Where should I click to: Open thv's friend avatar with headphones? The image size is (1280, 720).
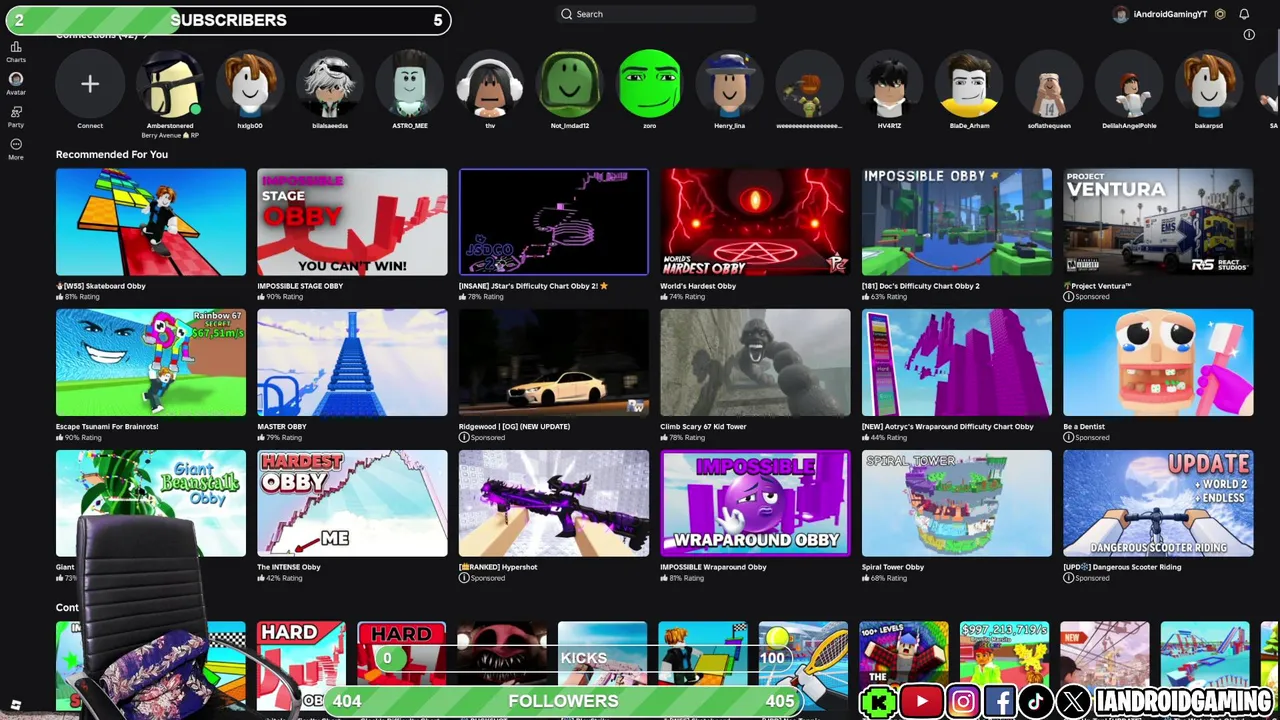coord(490,84)
